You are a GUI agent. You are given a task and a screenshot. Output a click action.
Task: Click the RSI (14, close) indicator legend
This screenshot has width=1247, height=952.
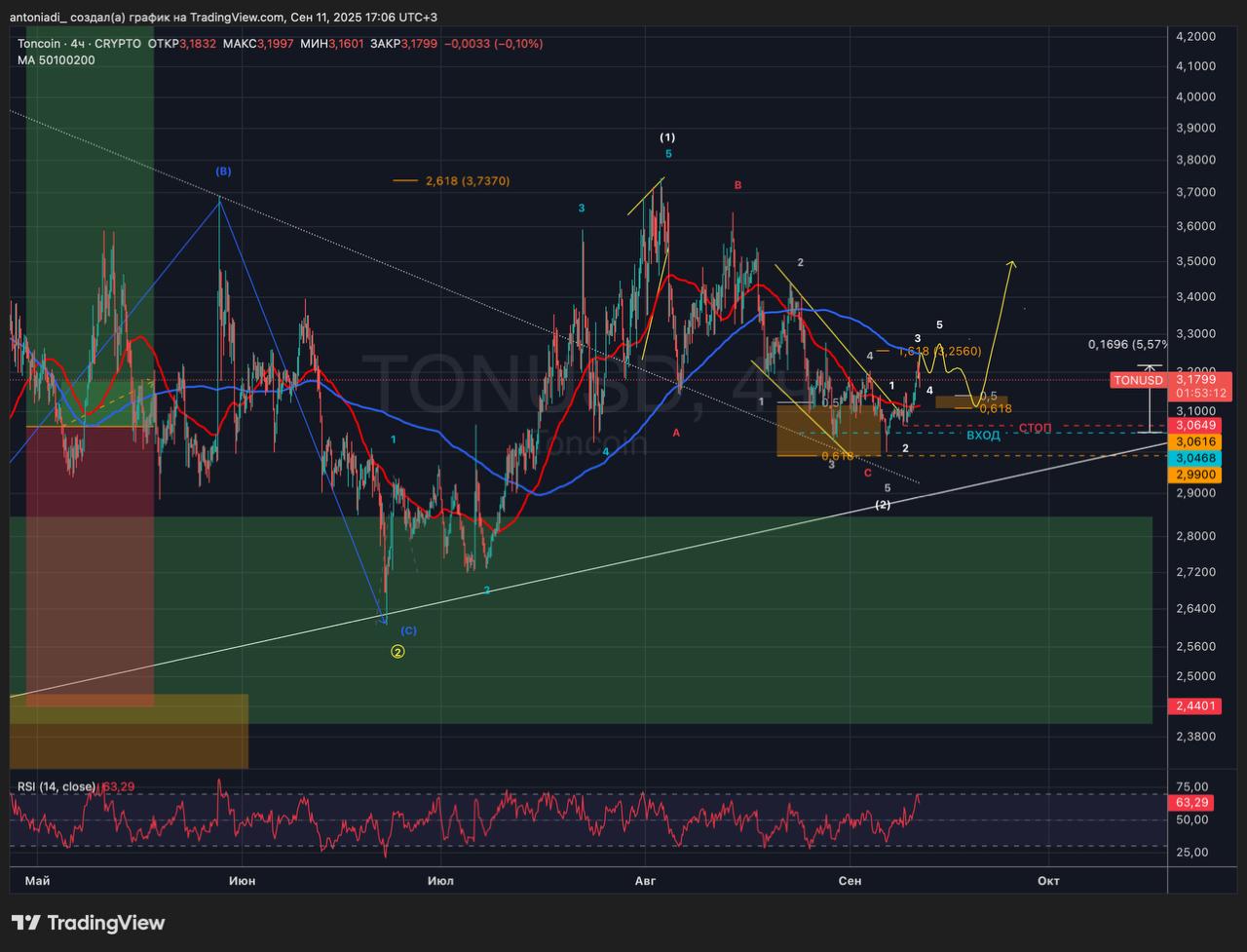(x=57, y=786)
